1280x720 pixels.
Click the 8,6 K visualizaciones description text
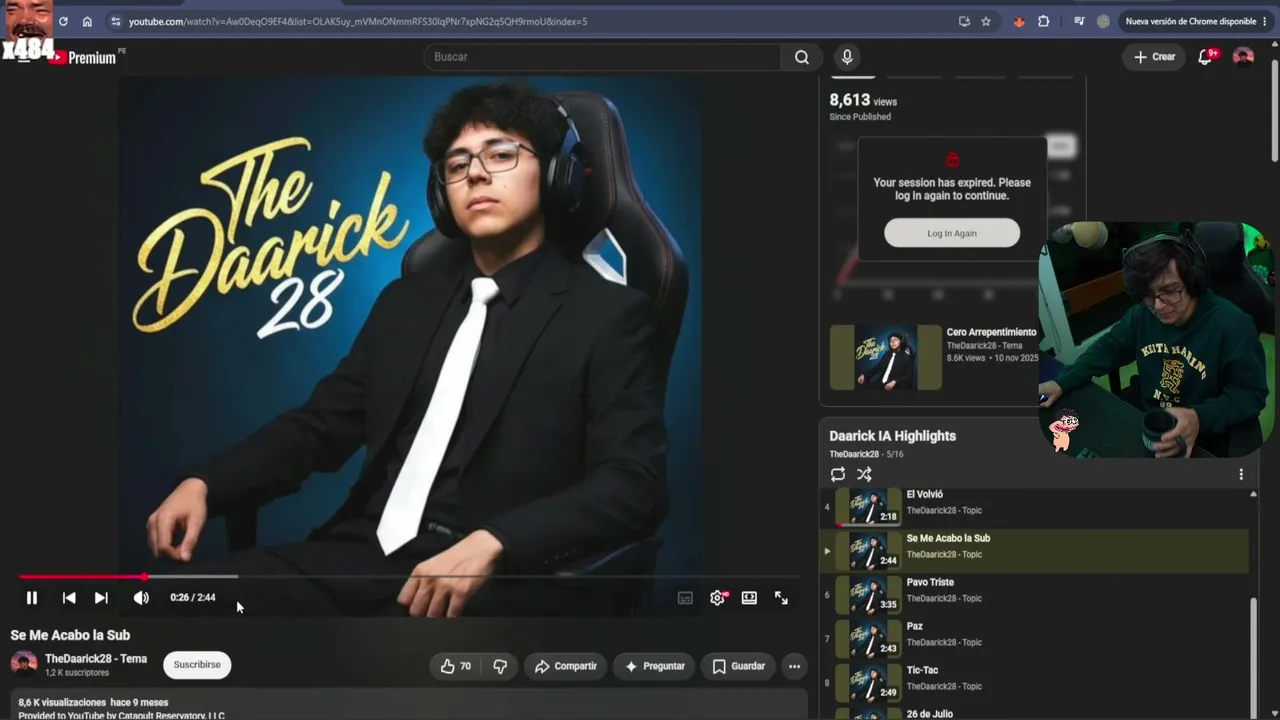coord(93,703)
